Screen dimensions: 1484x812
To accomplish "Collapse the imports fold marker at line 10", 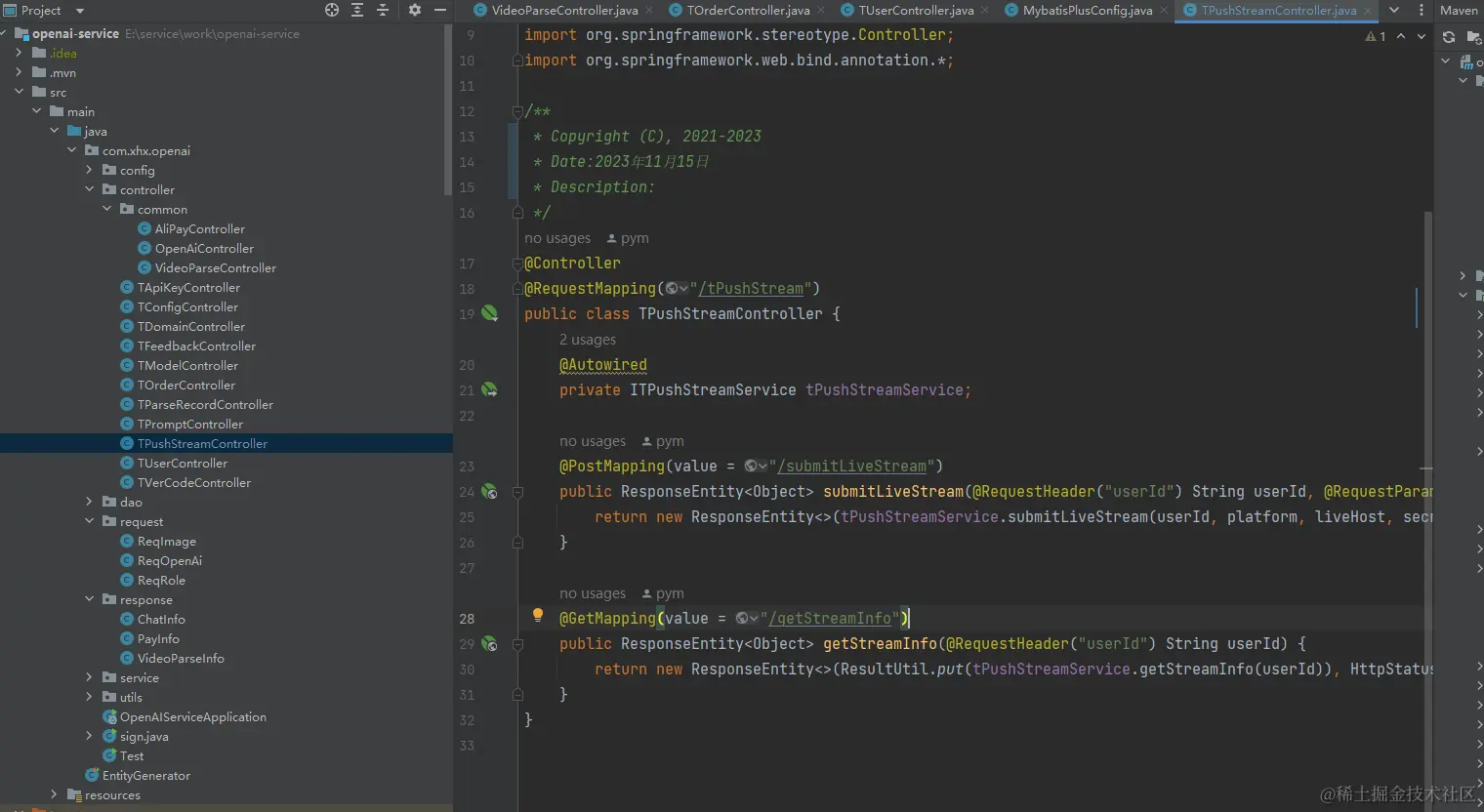I will tap(517, 61).
